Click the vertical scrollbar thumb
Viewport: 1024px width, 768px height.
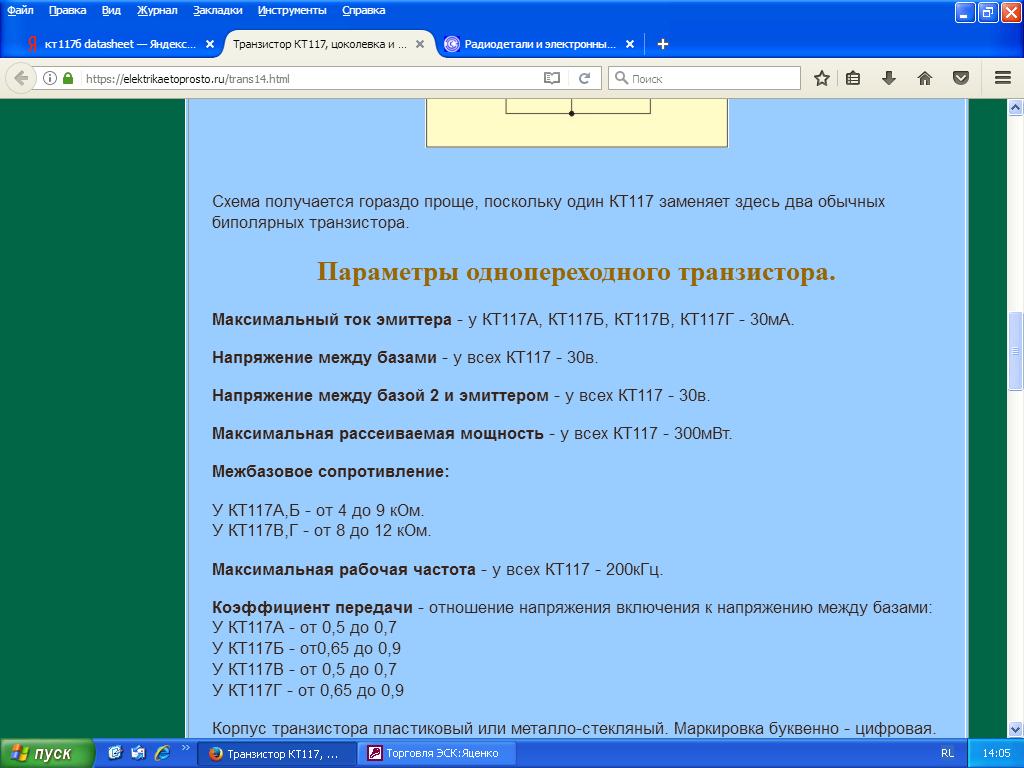(x=1015, y=350)
